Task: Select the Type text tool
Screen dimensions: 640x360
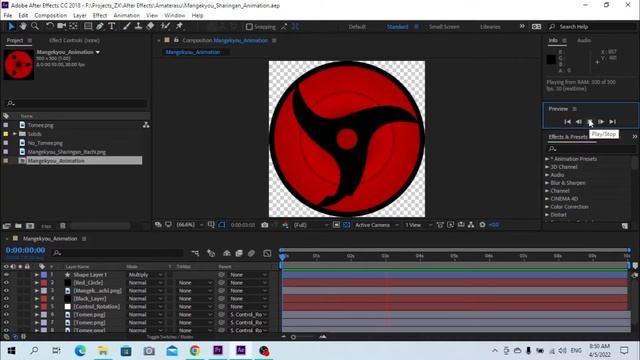Action: coord(111,27)
